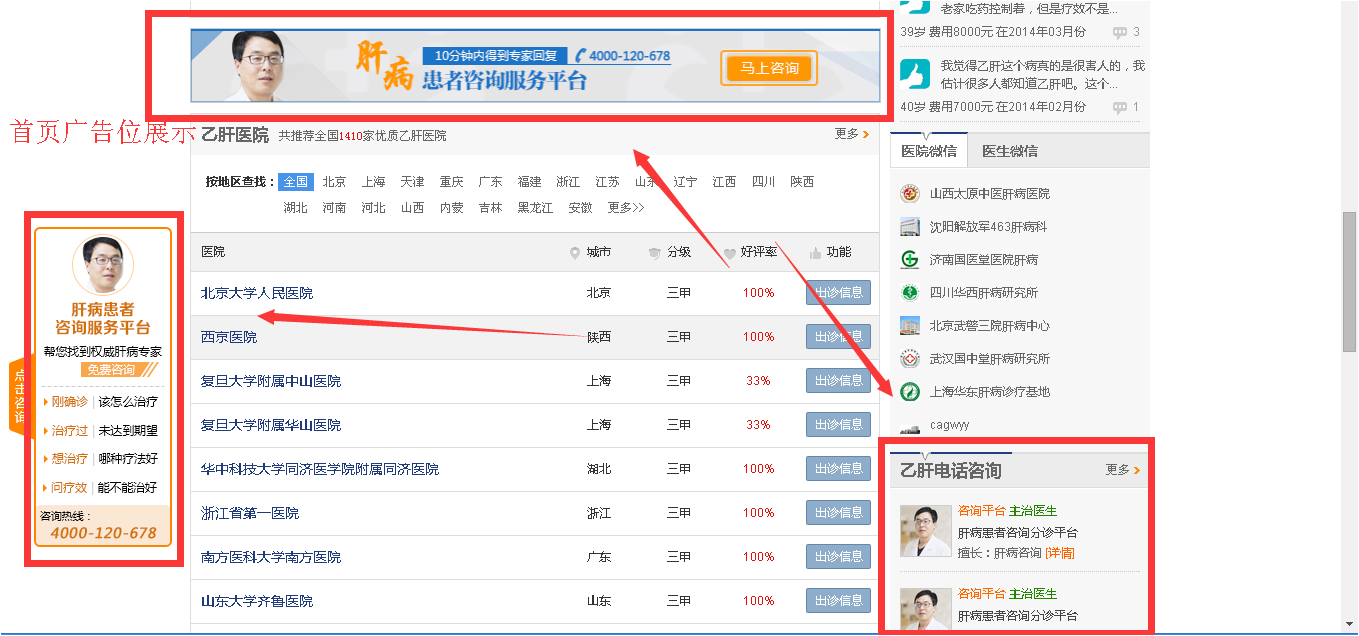Click the 上海华东肝病诊疗基地 green badge icon
The width and height of the screenshot is (1359, 636).
(x=909, y=391)
